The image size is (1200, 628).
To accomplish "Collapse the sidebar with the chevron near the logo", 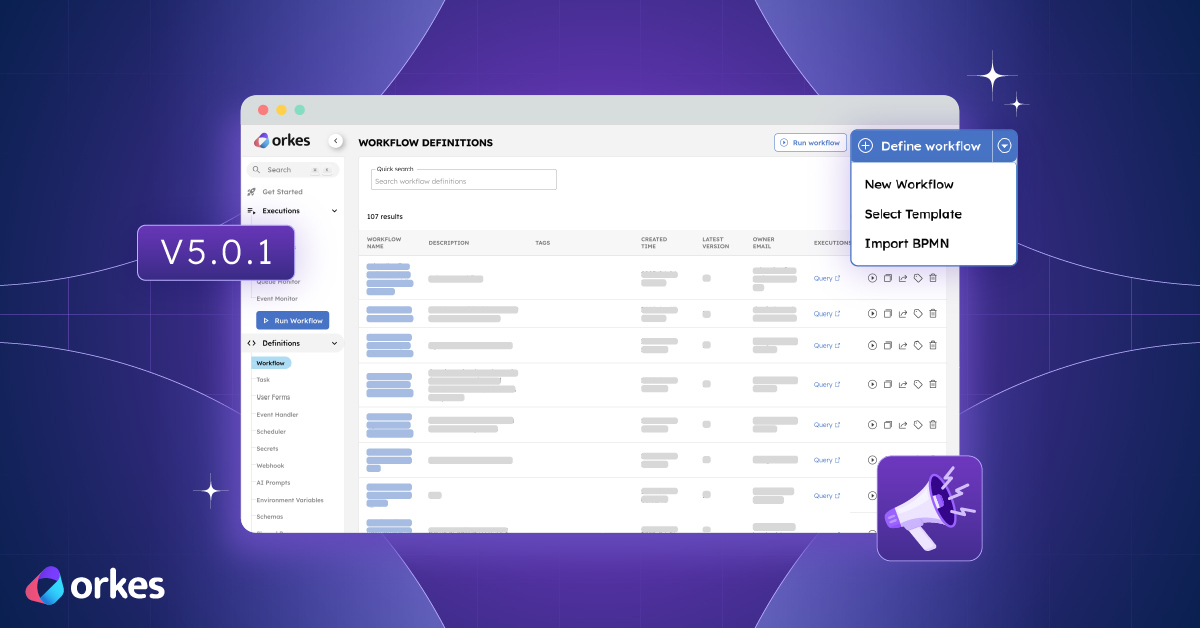I will [334, 141].
